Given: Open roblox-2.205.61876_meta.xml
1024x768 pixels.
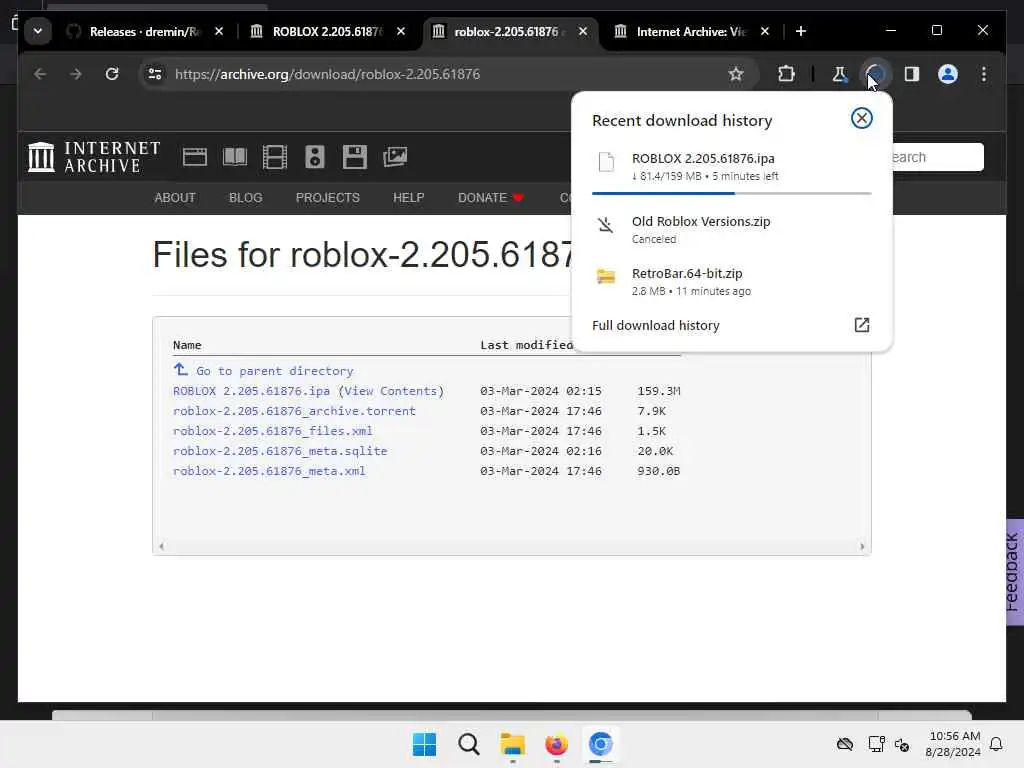Looking at the screenshot, I should [x=269, y=471].
